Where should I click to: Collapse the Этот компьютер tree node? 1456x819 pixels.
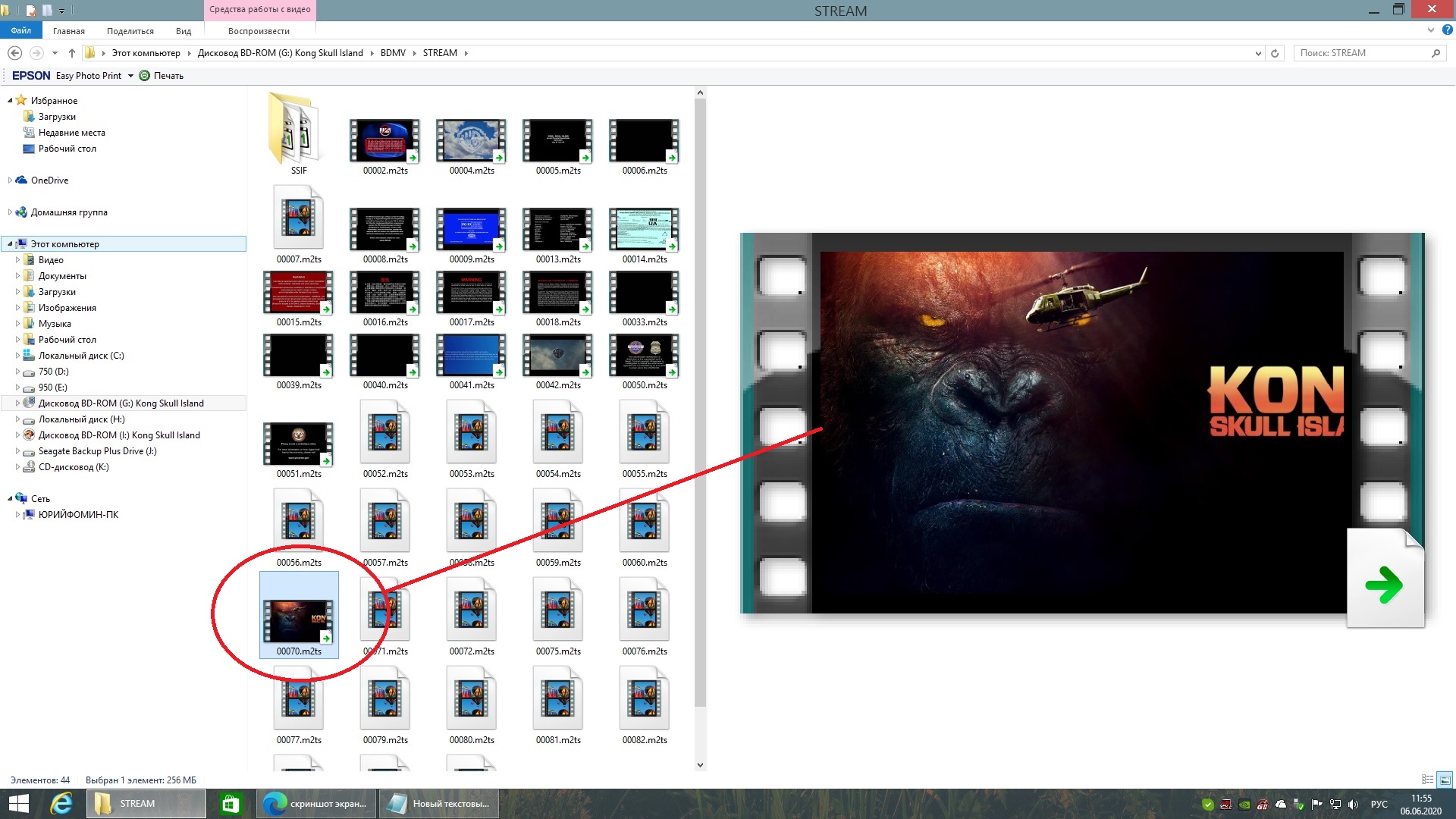tap(10, 244)
